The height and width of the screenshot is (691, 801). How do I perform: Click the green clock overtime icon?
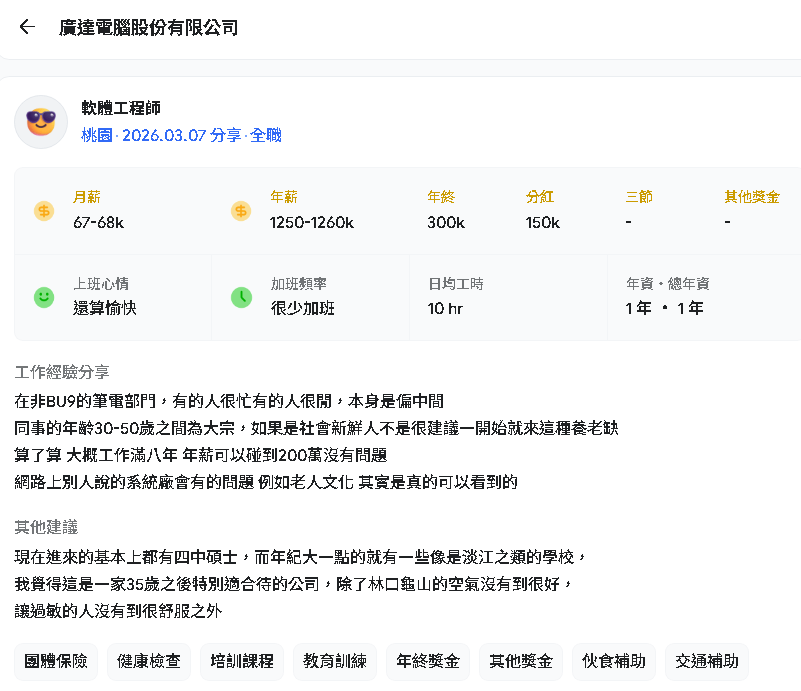click(x=241, y=297)
